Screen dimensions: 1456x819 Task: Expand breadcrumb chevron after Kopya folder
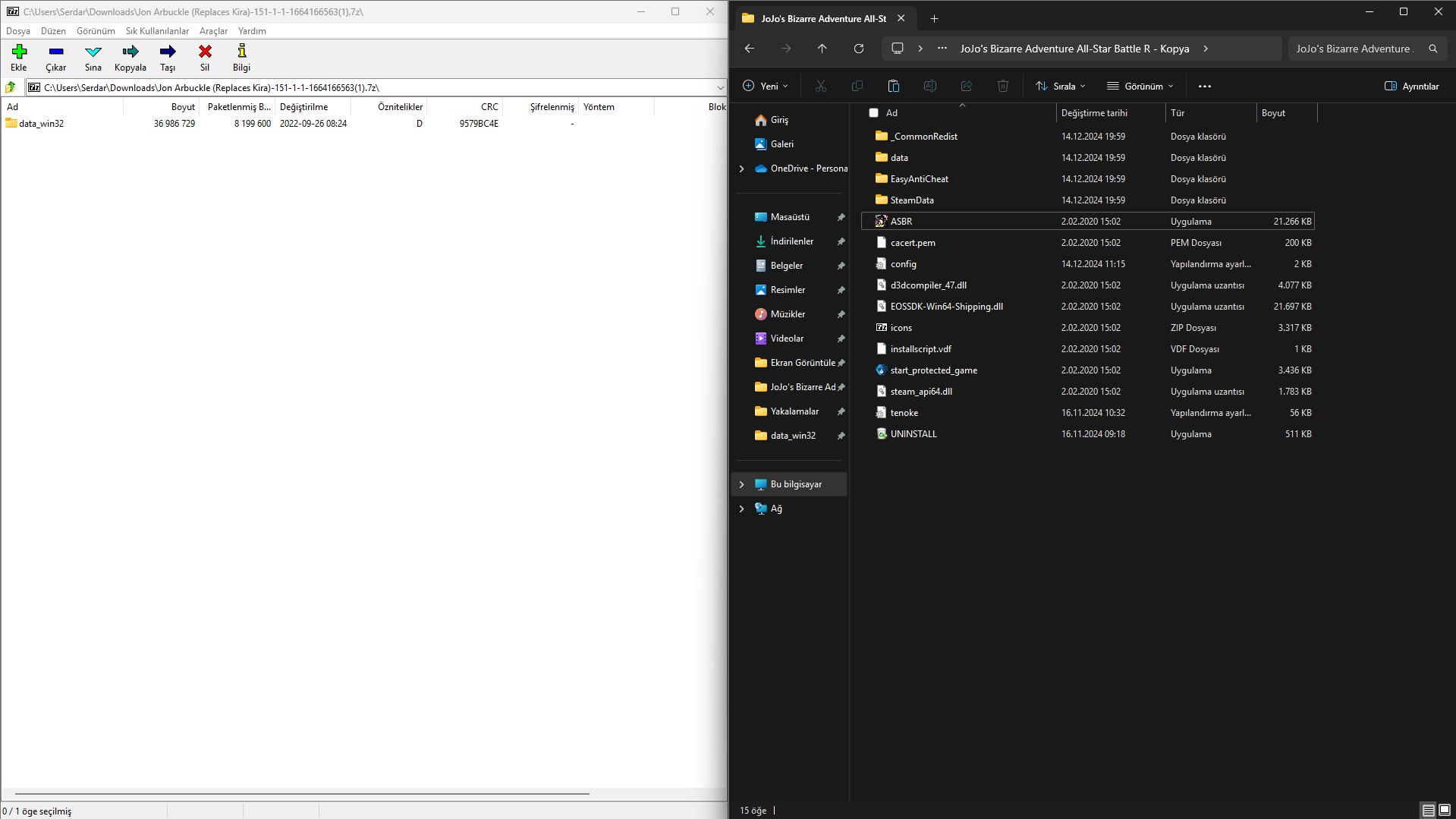pyautogui.click(x=1206, y=49)
